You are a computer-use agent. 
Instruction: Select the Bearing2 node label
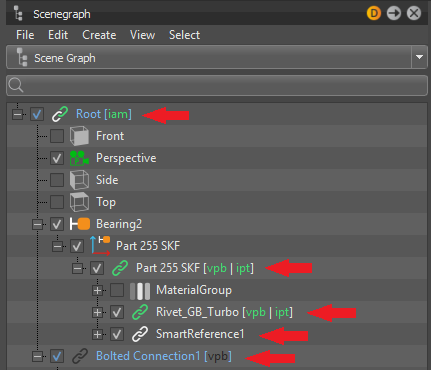tap(119, 224)
